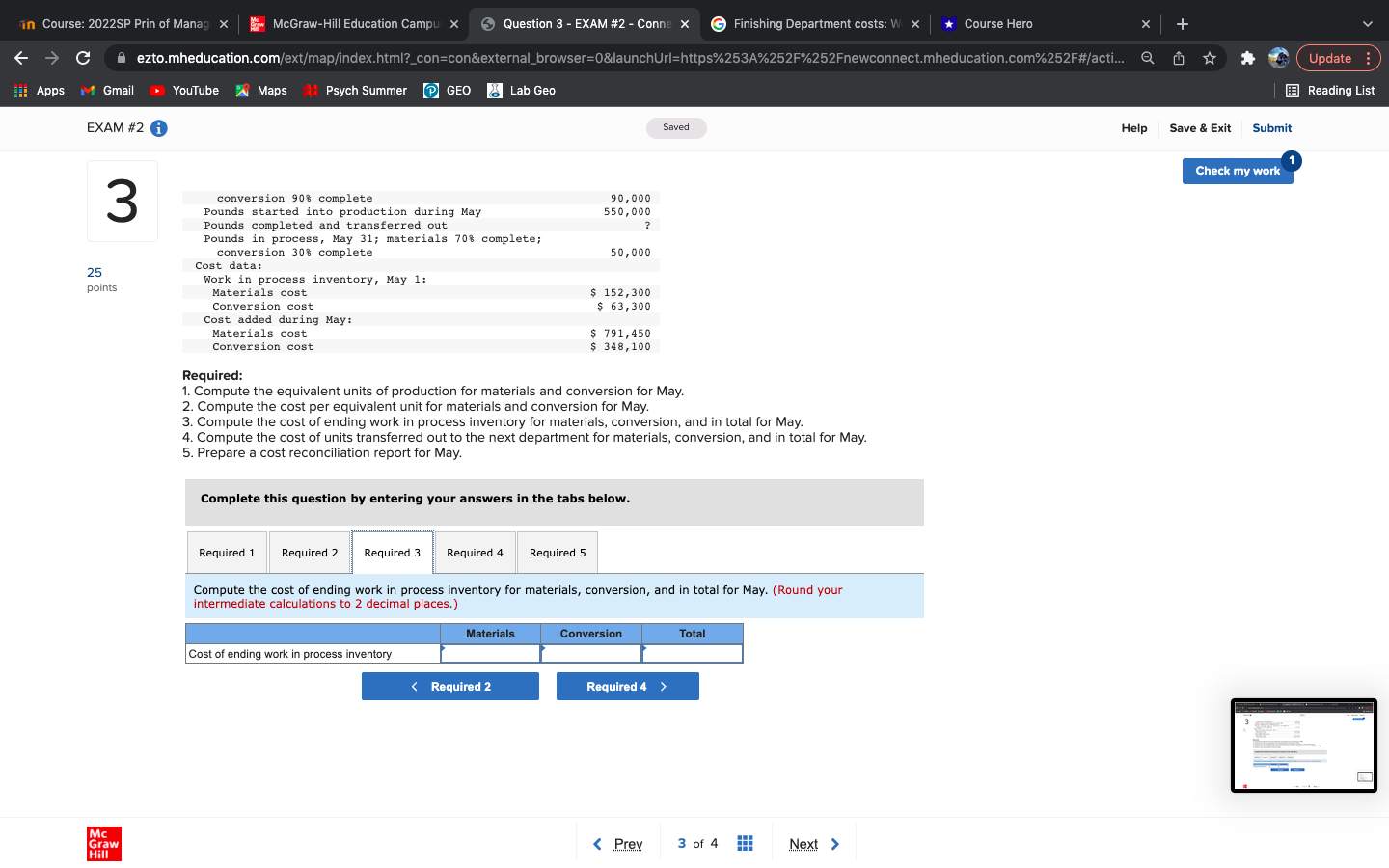Open the browser Extensions puzzle icon

pyautogui.click(x=1248, y=58)
